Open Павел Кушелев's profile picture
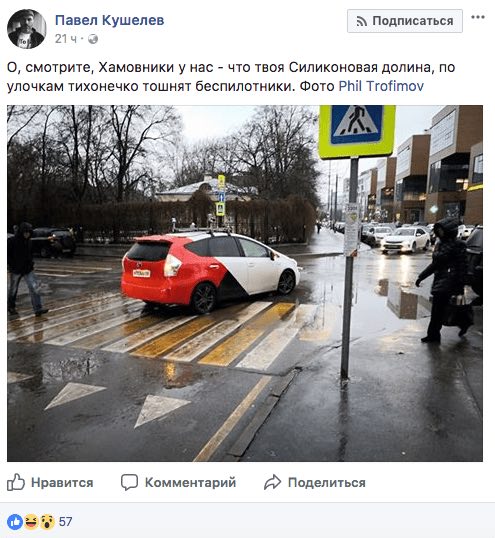 [26, 29]
